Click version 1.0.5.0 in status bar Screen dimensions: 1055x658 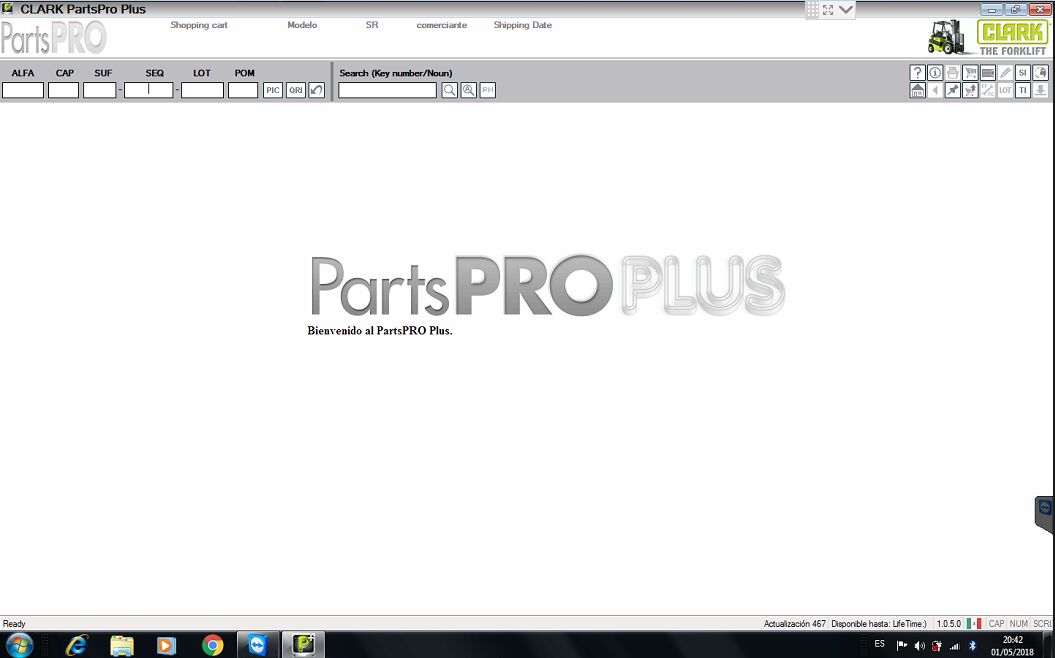[x=949, y=624]
